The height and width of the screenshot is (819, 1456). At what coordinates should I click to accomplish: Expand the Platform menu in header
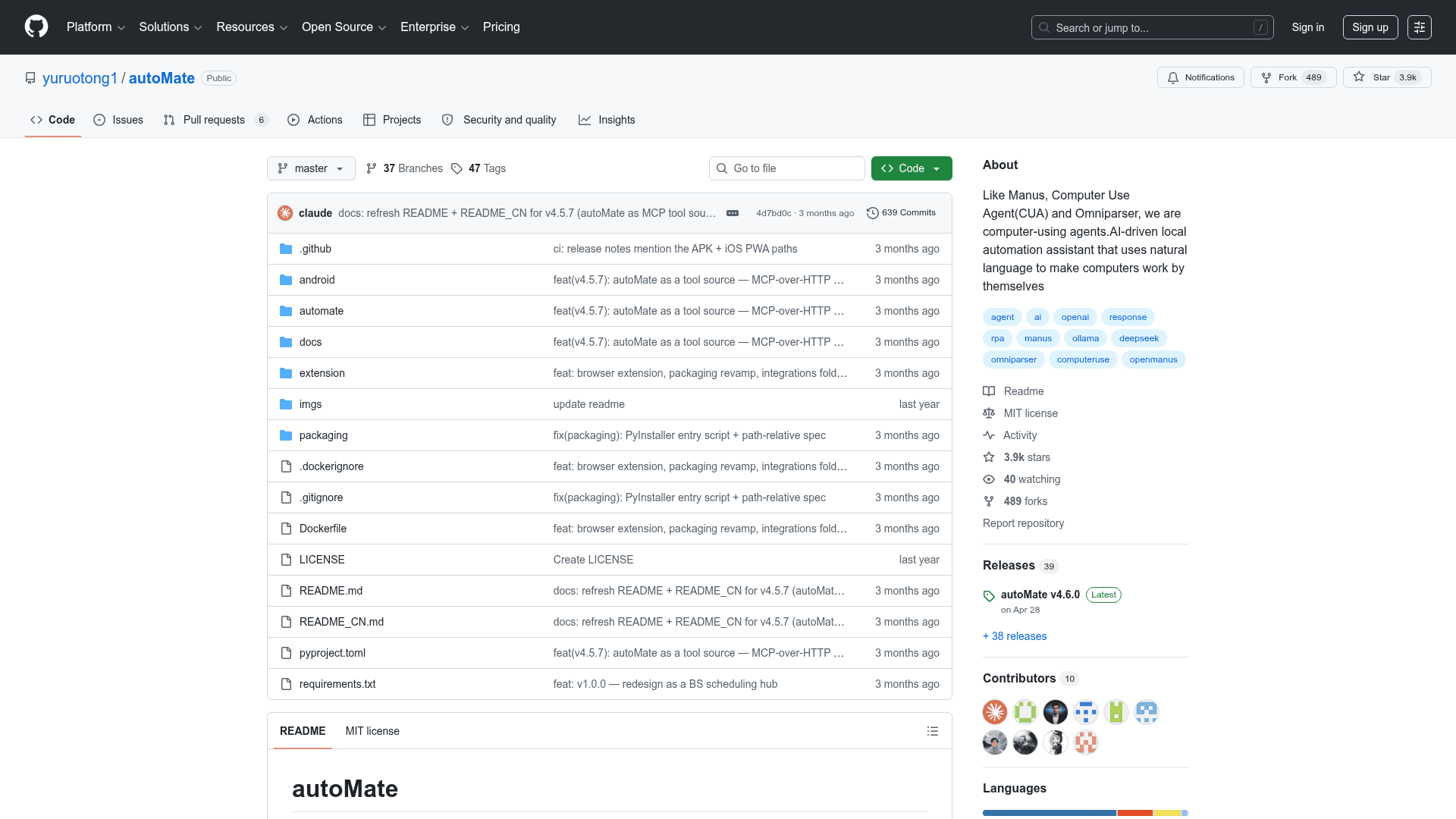pos(96,27)
